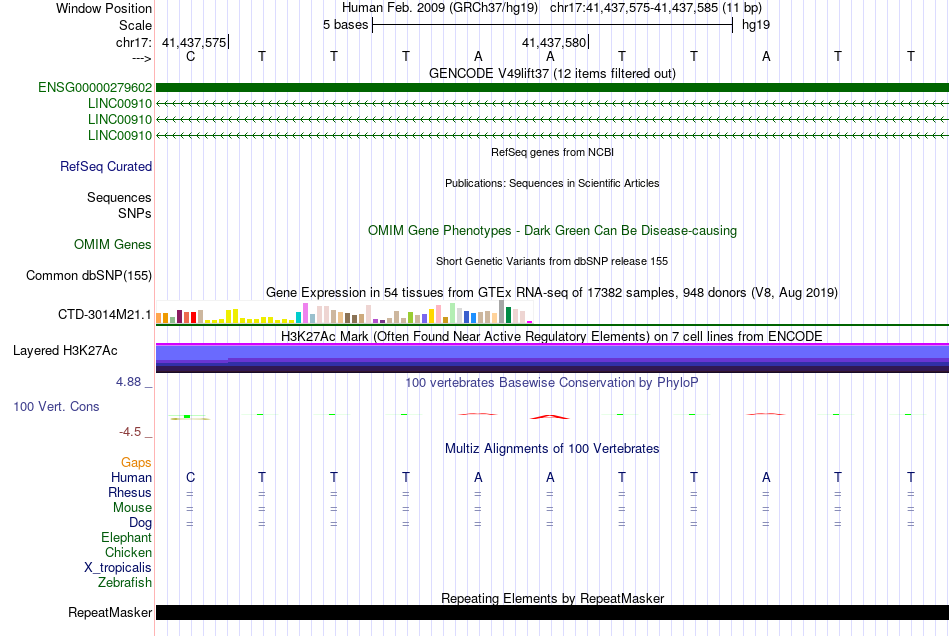Image resolution: width=950 pixels, height=636 pixels.
Task: Click the chr17: ruler label
Action: tap(134, 42)
